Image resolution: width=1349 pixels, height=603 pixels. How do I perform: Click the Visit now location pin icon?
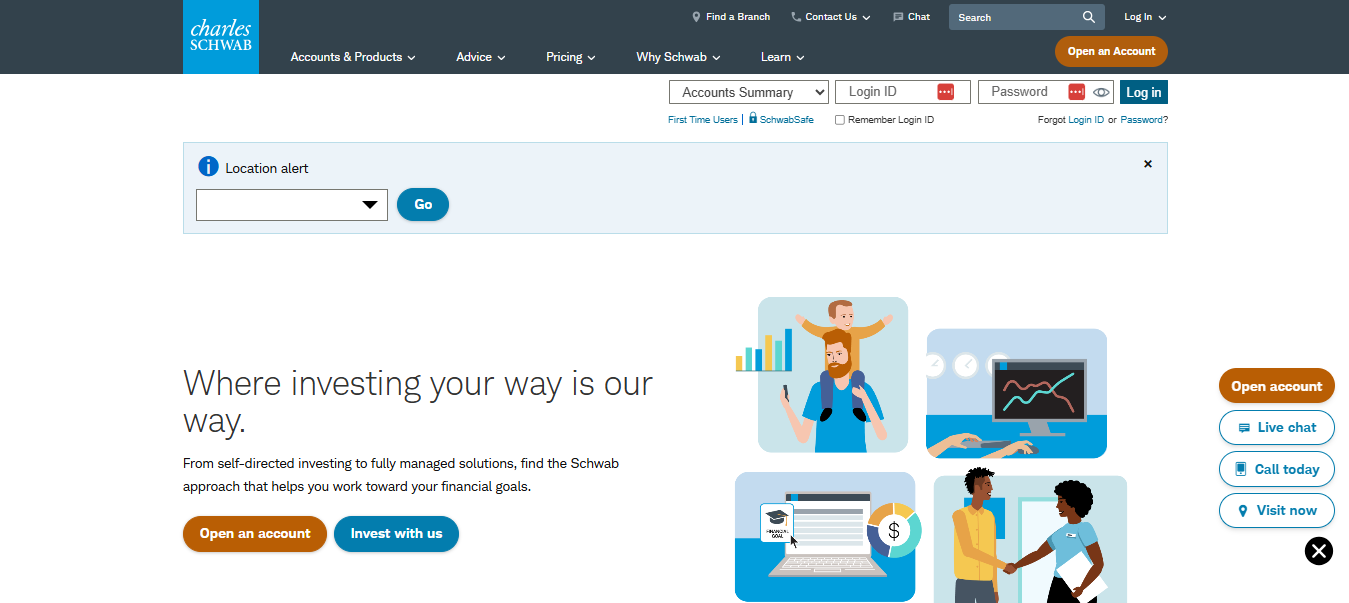(x=1243, y=510)
